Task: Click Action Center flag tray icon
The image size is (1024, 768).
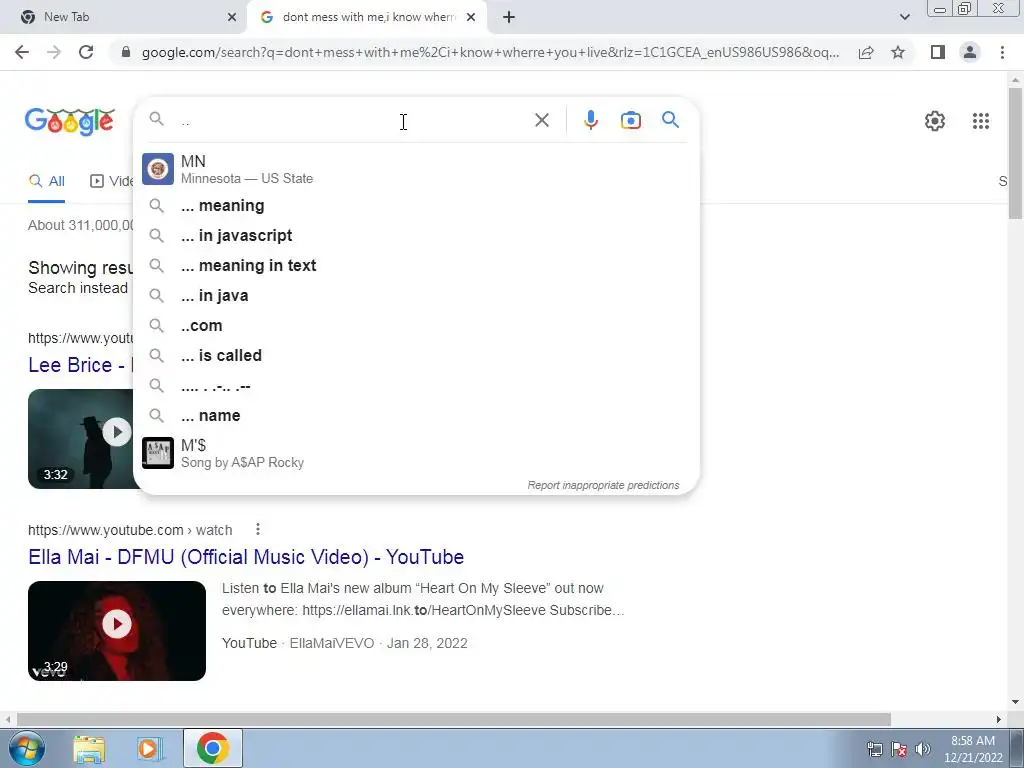Action: (x=899, y=749)
